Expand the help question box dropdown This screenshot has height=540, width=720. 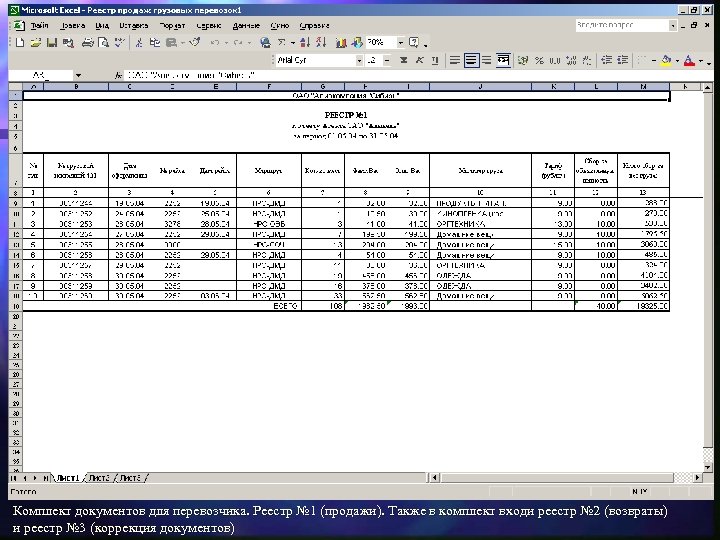673,26
